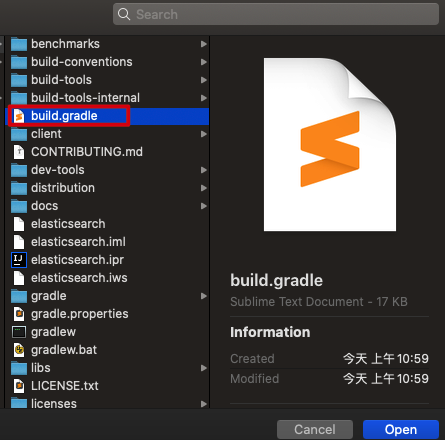This screenshot has height=440, width=445.
Task: Click the LICENSE.txt file icon
Action: click(x=19, y=386)
